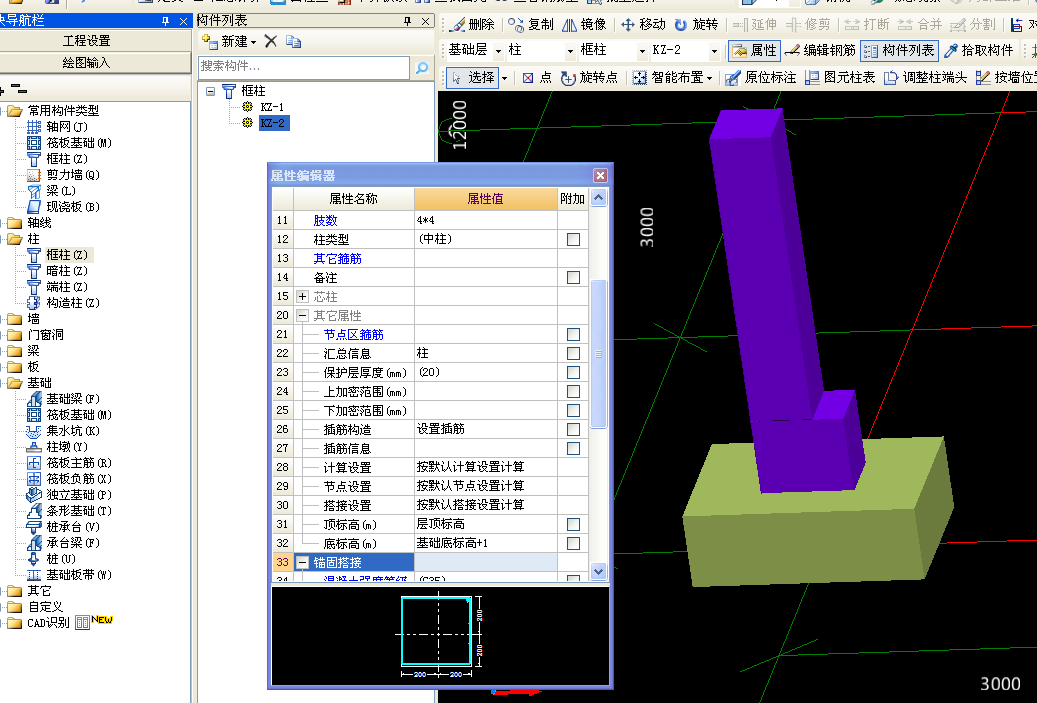Activate the 选择 (select) tool
Viewport: 1037px width, 703px height.
coord(472,77)
